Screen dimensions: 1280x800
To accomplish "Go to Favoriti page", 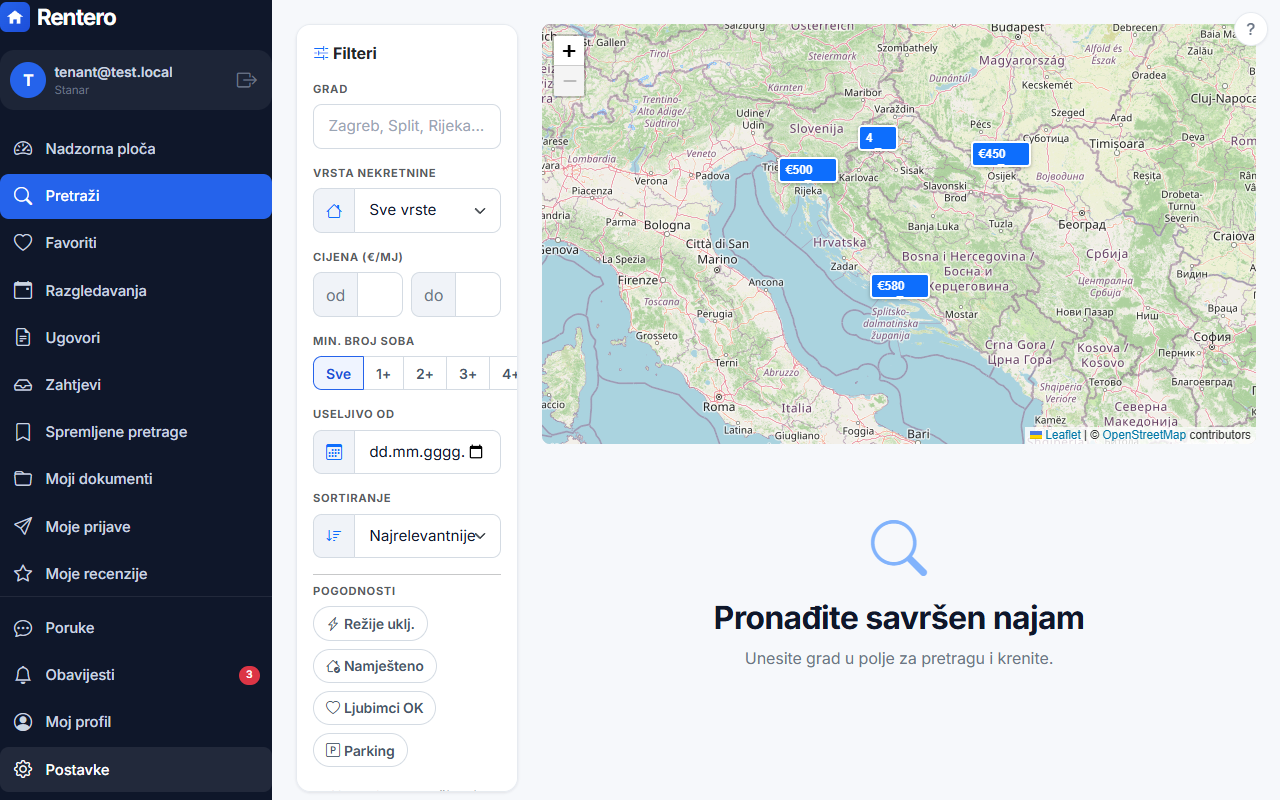I will click(x=136, y=243).
